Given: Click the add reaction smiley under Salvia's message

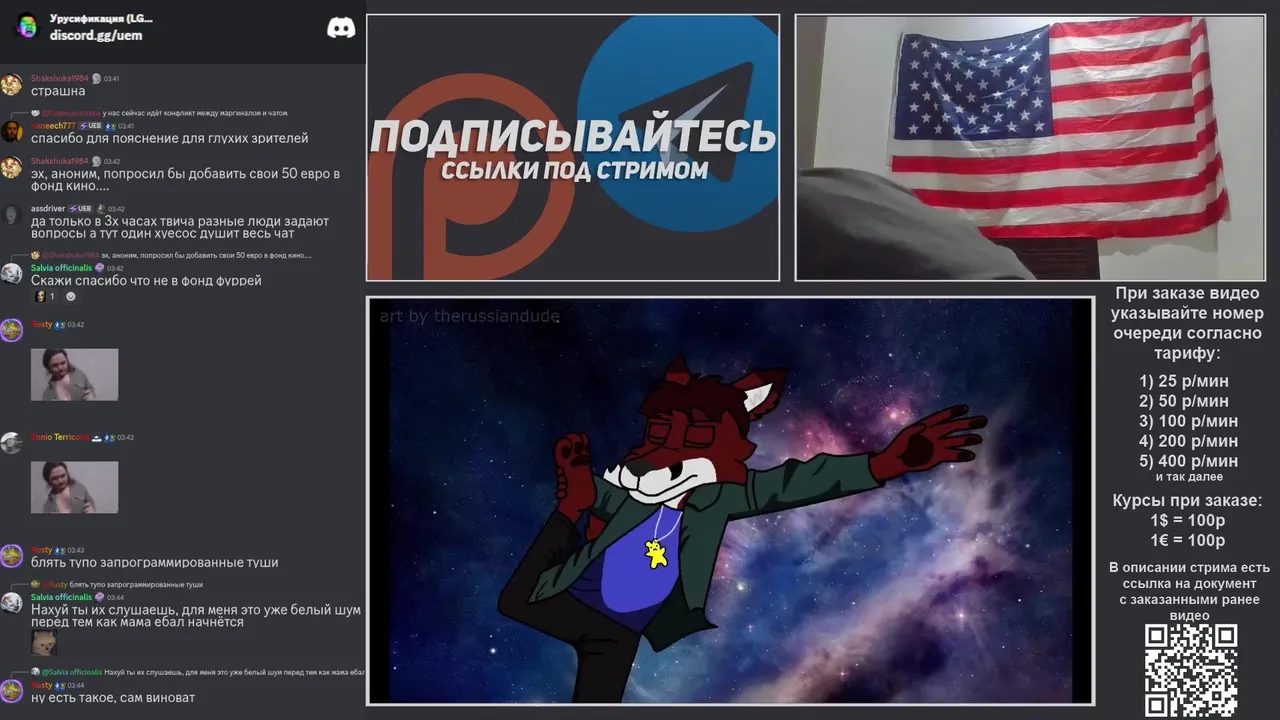Looking at the screenshot, I should pyautogui.click(x=71, y=296).
